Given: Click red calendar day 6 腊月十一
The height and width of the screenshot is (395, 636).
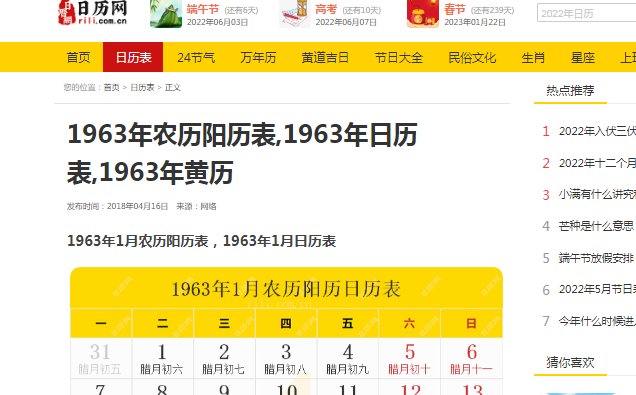Looking at the screenshot, I should (x=471, y=359).
